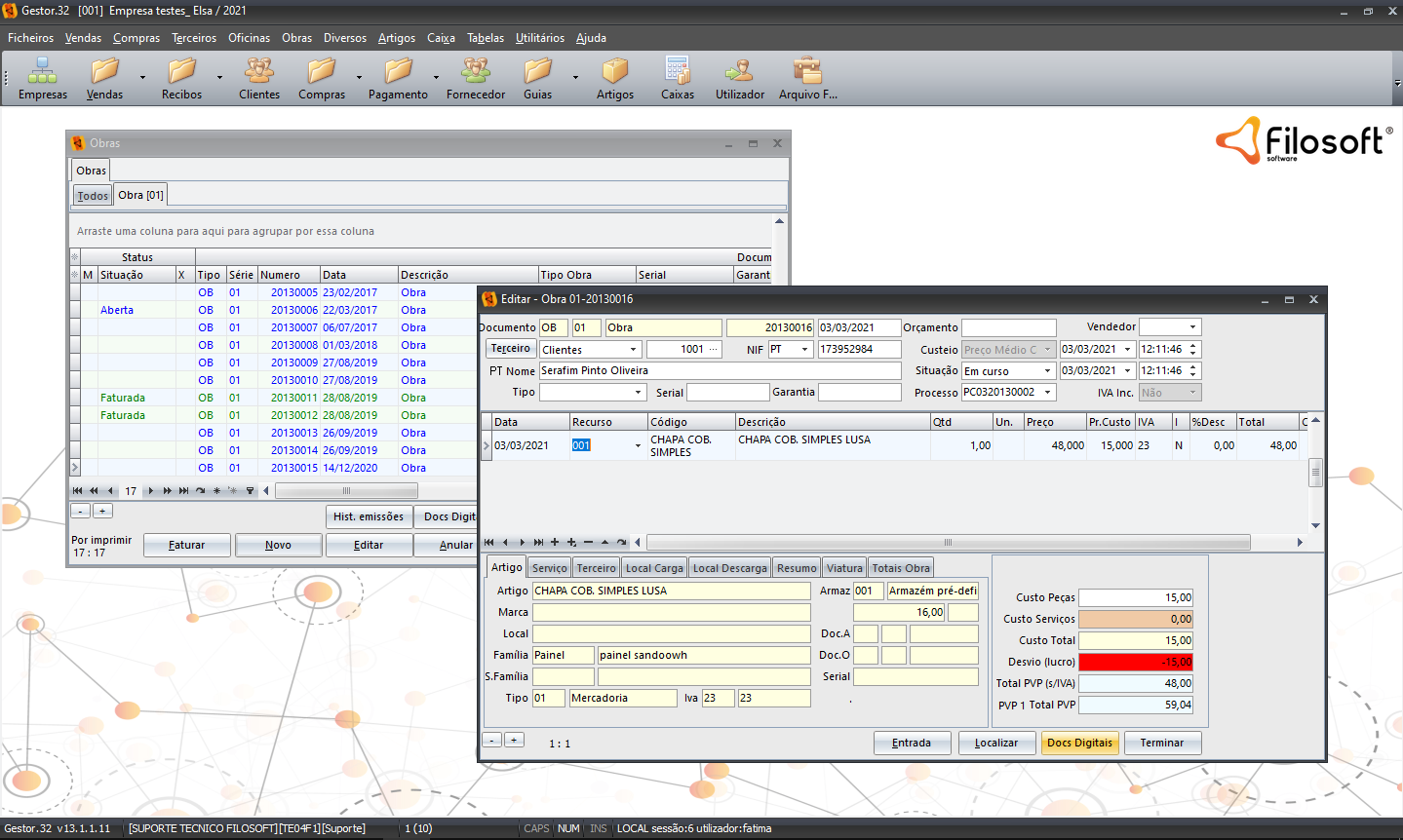1403x840 pixels.
Task: Click the Clientes toolbar icon
Action: pos(258,71)
